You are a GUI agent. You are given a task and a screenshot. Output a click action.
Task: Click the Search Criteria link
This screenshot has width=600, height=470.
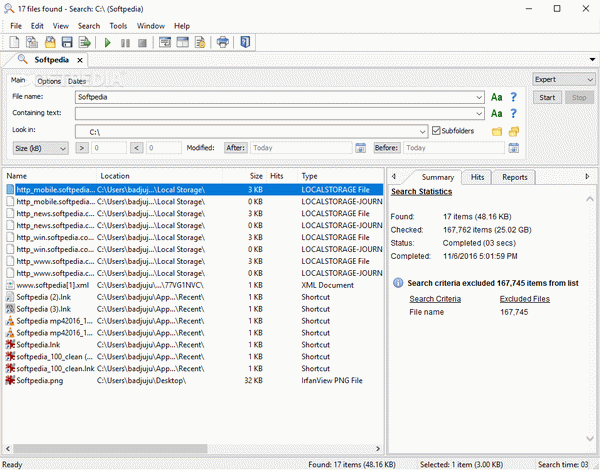point(435,299)
